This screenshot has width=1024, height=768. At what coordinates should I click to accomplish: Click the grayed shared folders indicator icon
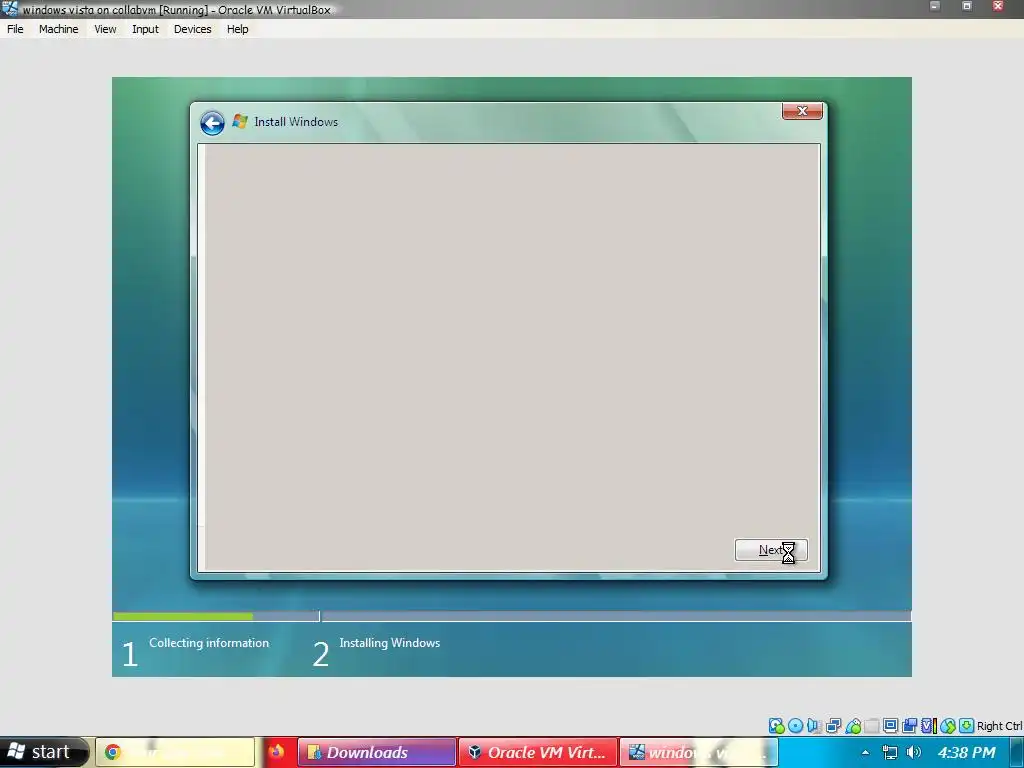coord(872,726)
